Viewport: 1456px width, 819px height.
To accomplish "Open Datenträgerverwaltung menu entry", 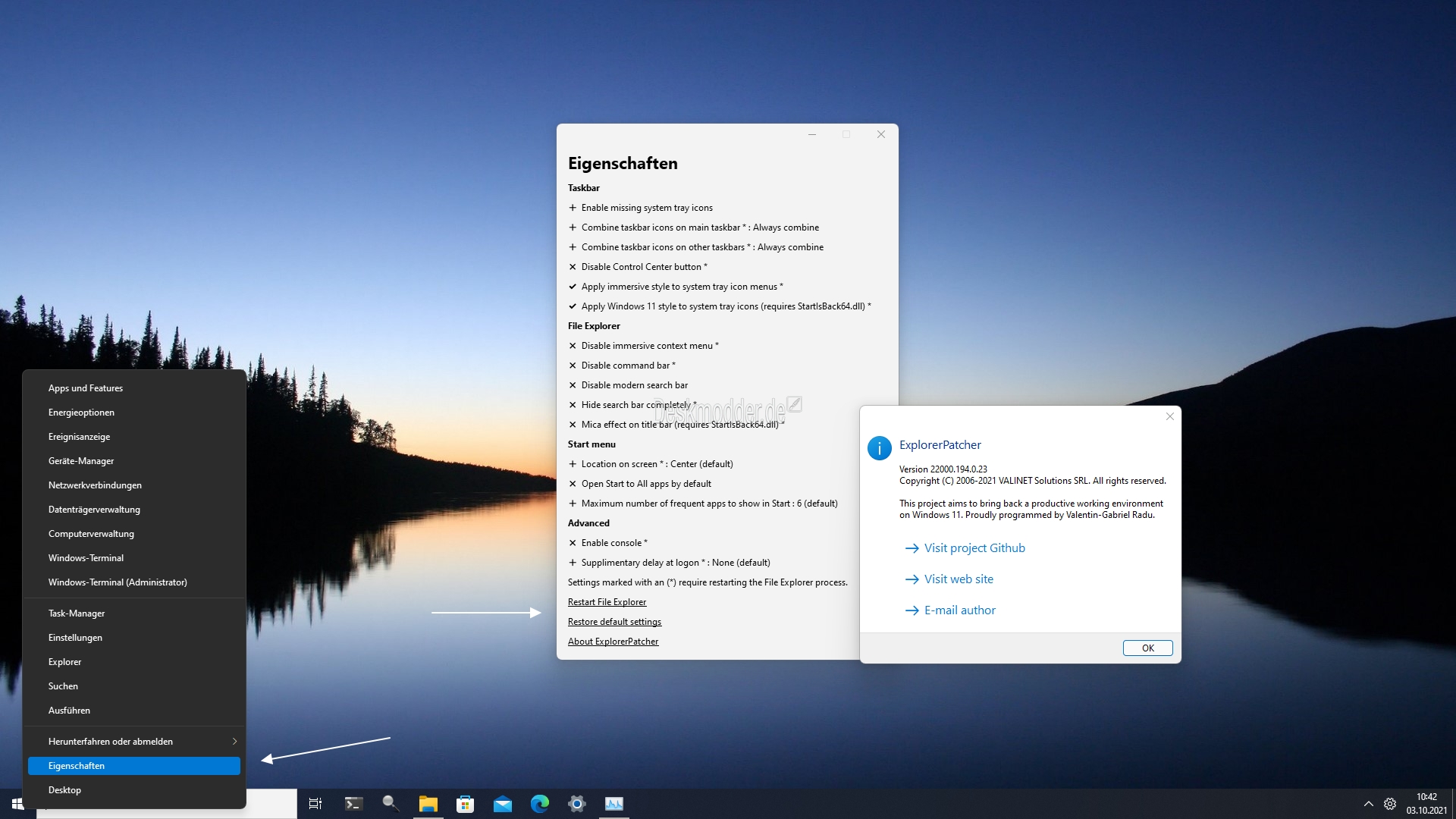I will 134,510.
